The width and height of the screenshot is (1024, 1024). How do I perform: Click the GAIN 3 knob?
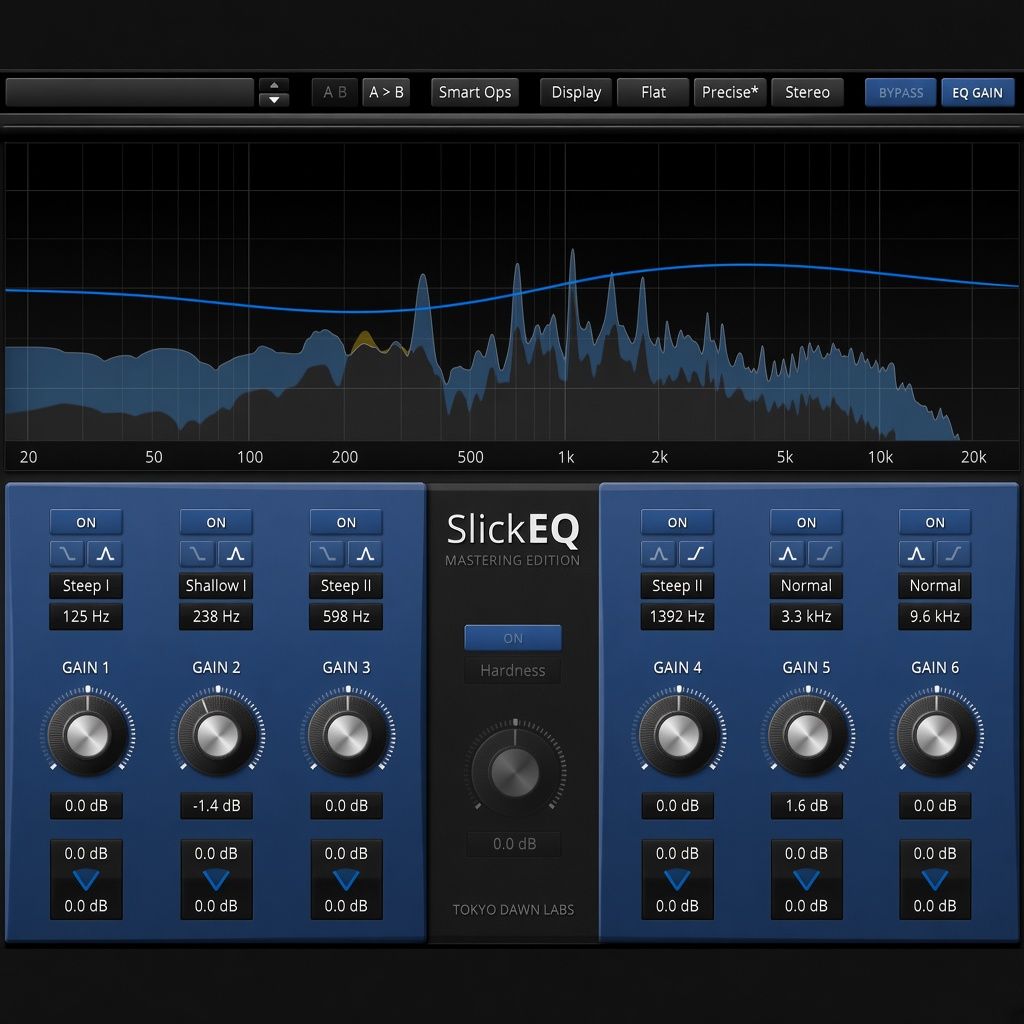coord(347,735)
